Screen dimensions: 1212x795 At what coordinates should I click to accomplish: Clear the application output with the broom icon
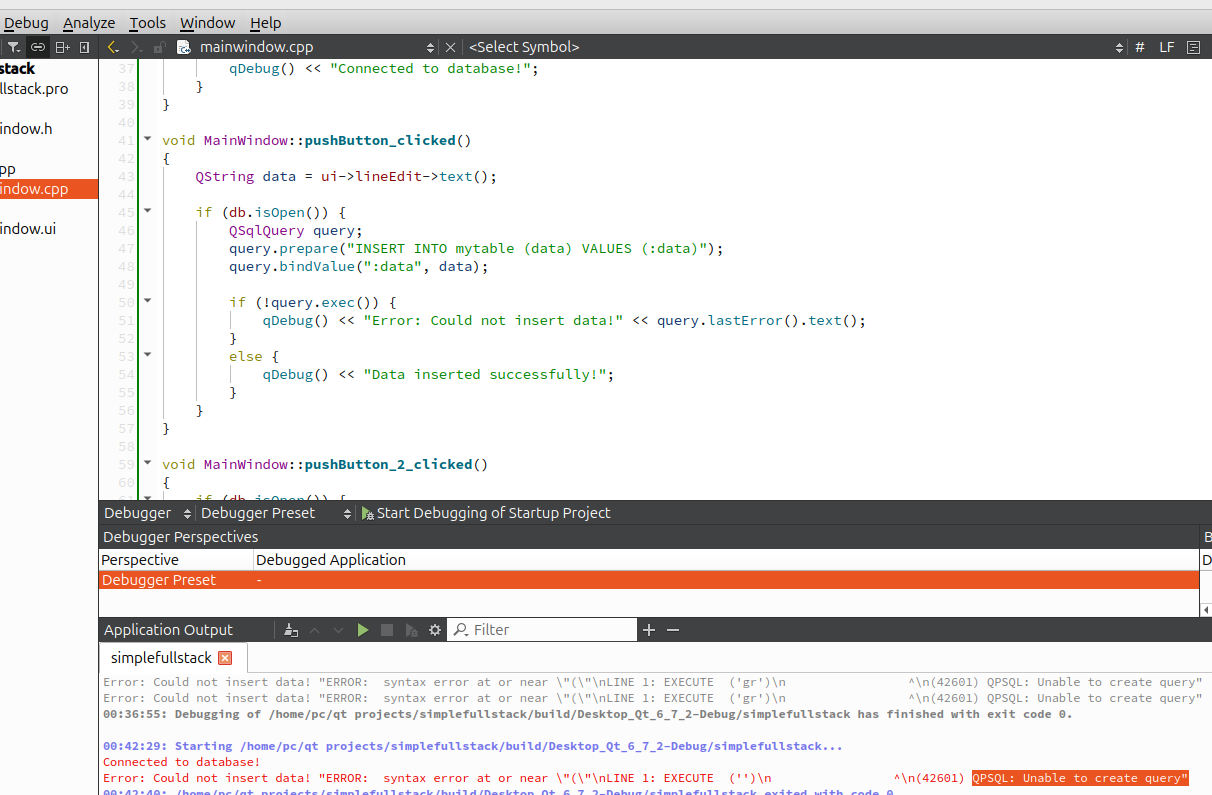tap(291, 629)
